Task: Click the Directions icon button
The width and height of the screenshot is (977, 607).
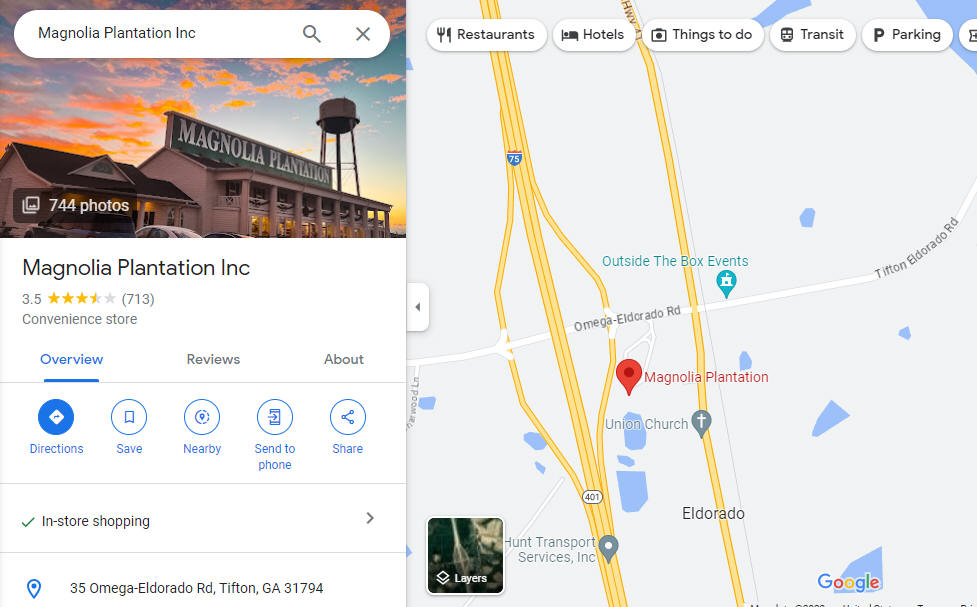Action: pyautogui.click(x=56, y=417)
